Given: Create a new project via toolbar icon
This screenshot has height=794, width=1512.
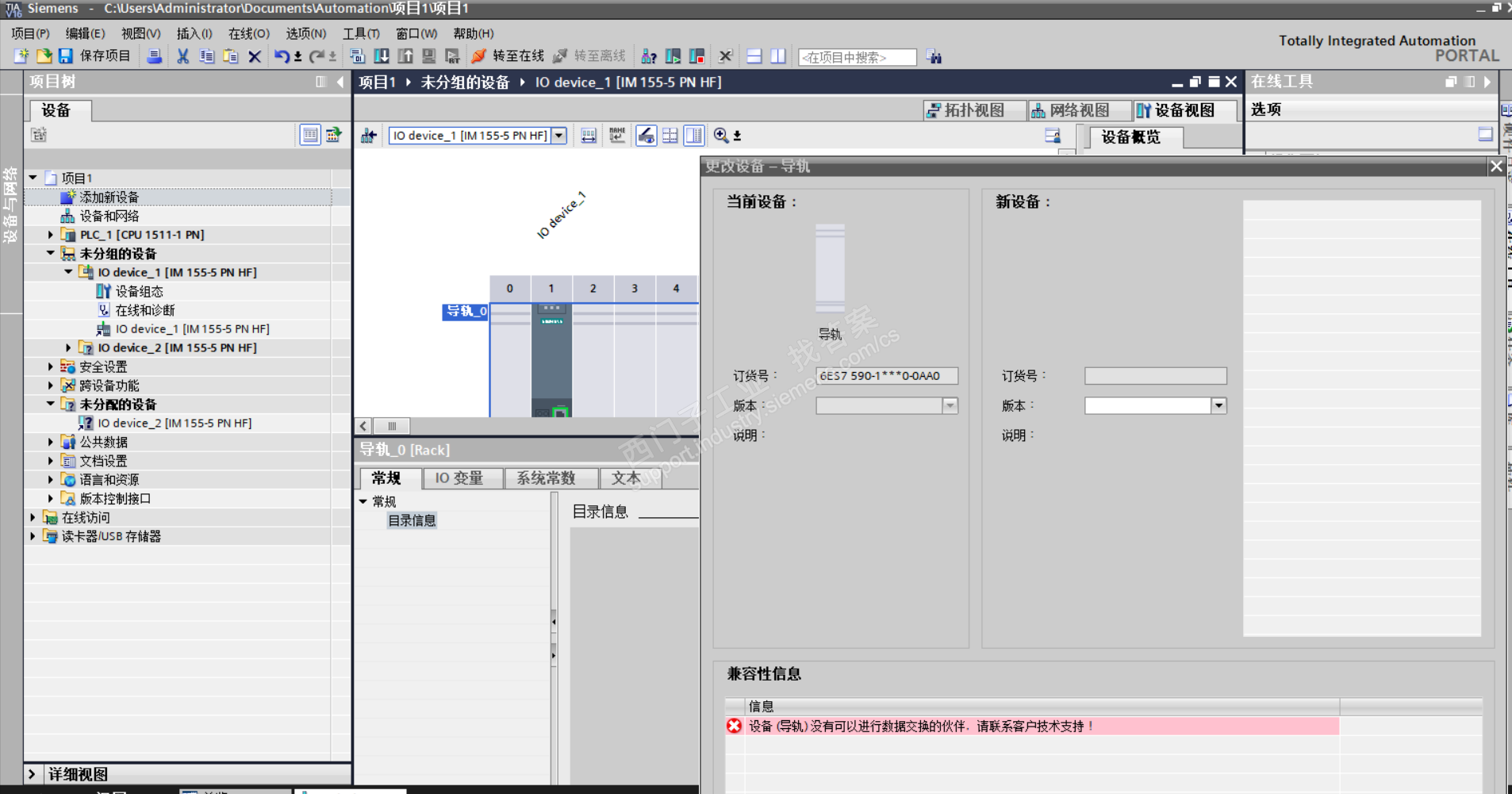Looking at the screenshot, I should [x=21, y=56].
